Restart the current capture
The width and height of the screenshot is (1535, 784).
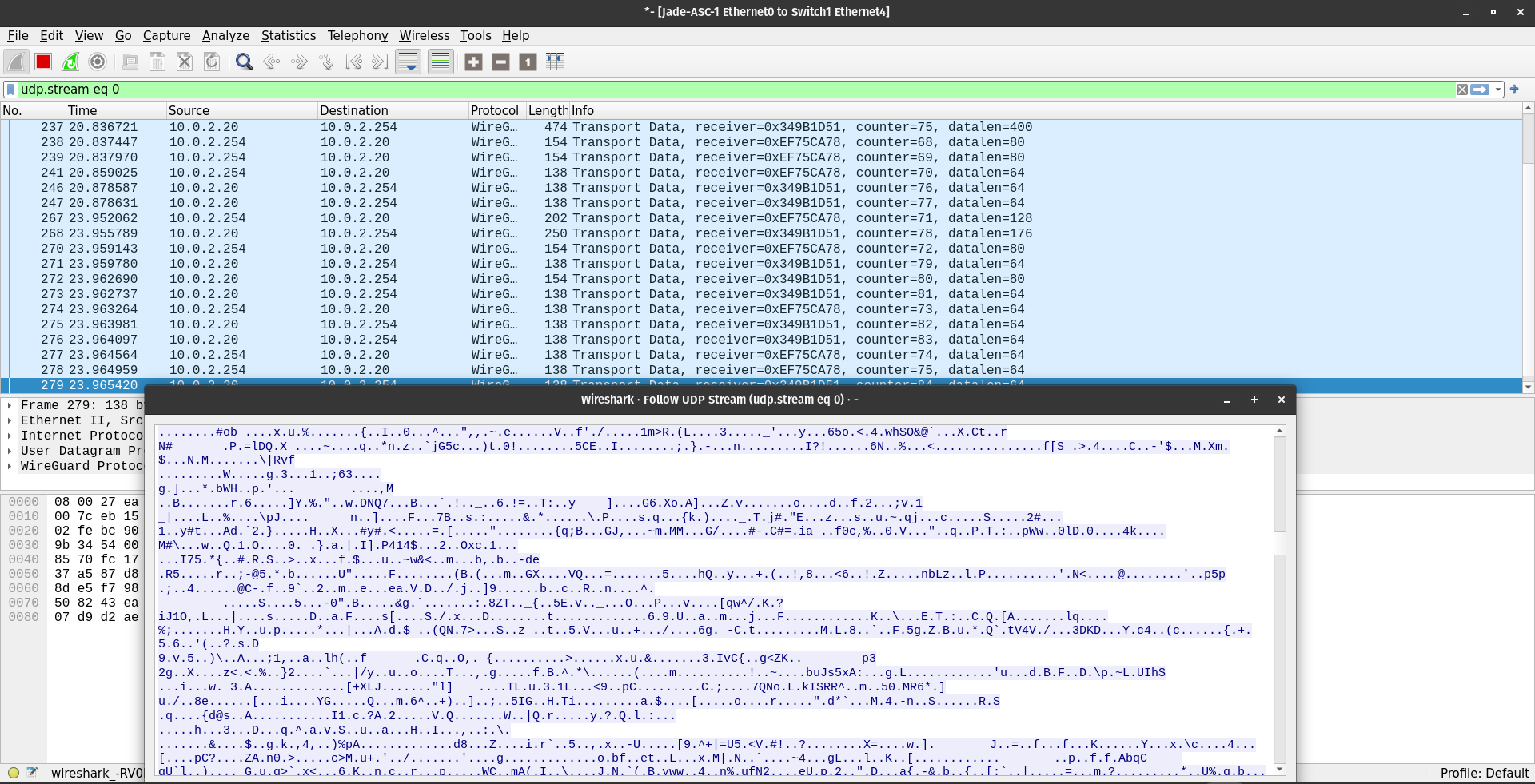point(70,62)
